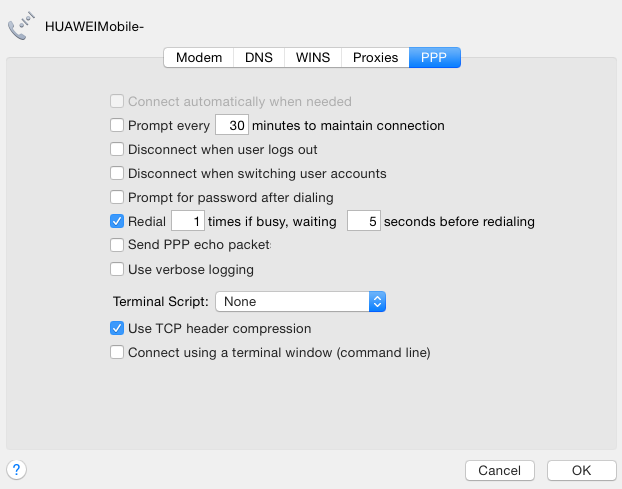The image size is (622, 489).
Task: Click the HUAWEIMobile phone modem icon
Action: (21, 28)
